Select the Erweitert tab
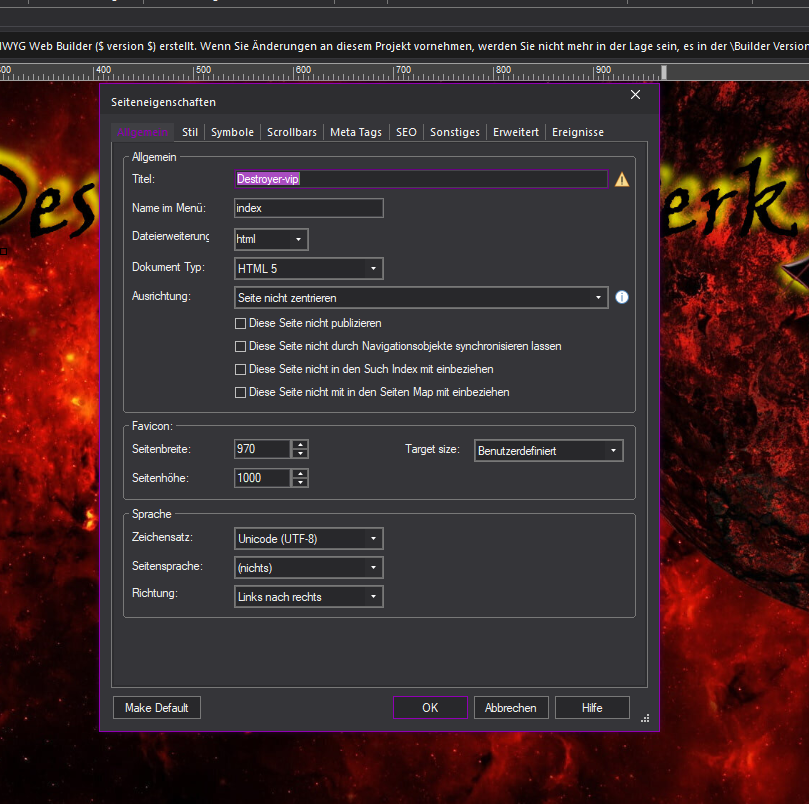 pyautogui.click(x=515, y=132)
